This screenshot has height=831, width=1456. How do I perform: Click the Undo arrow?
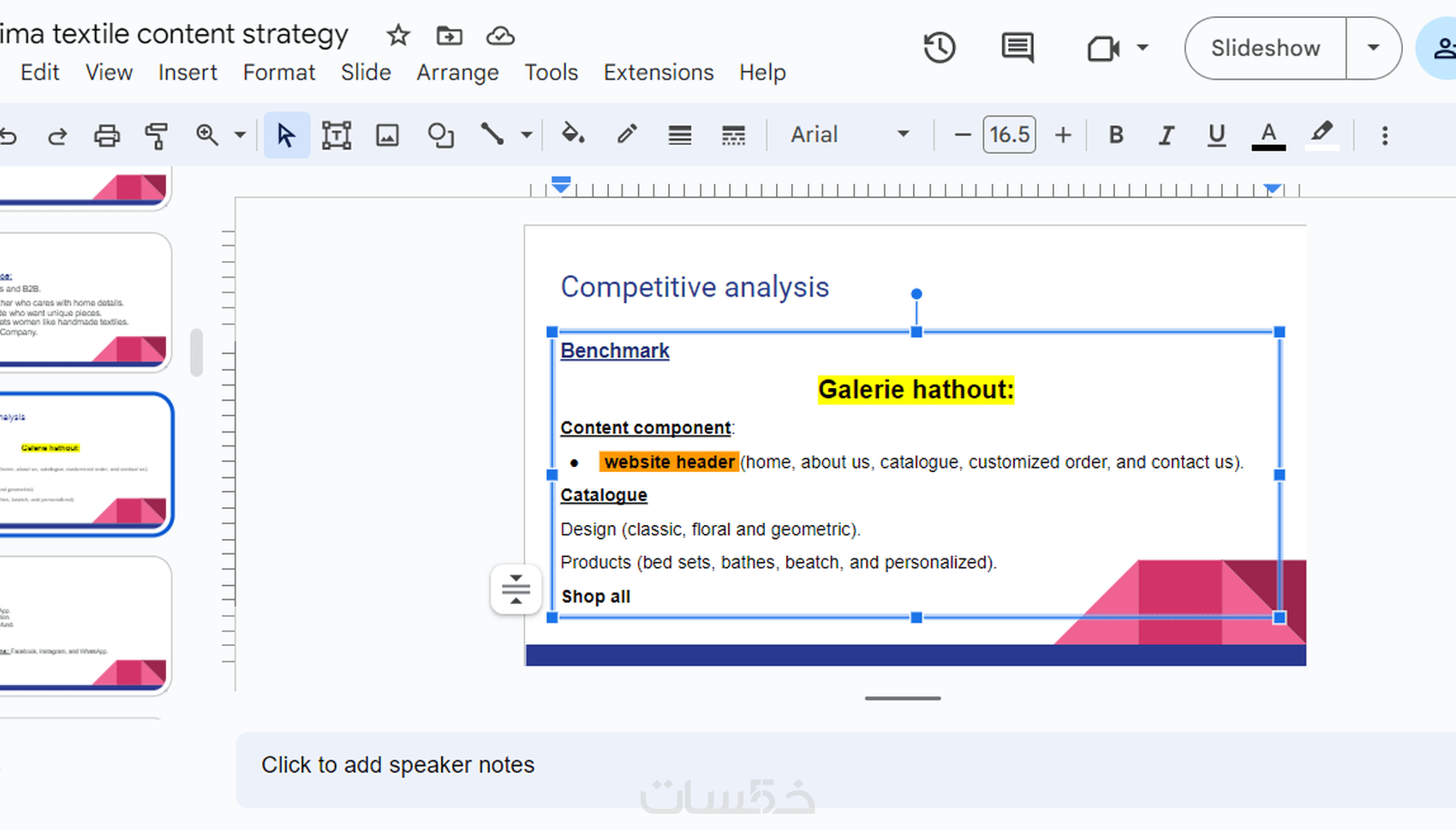point(9,135)
